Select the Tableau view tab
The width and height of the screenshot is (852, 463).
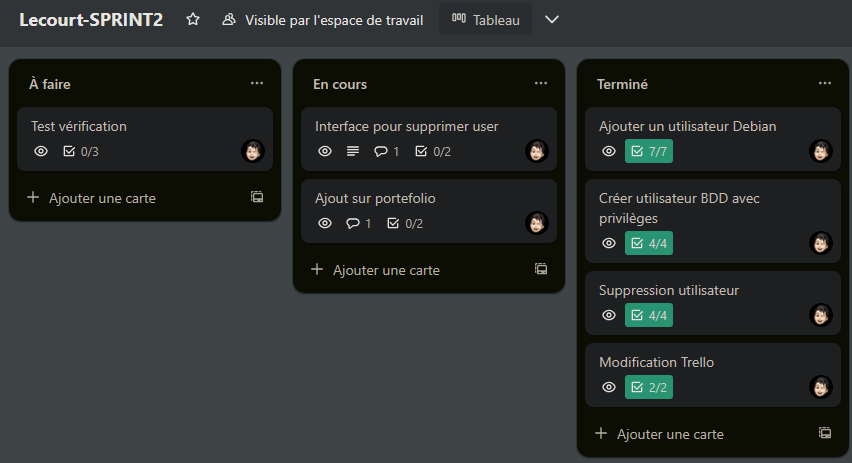pos(486,20)
